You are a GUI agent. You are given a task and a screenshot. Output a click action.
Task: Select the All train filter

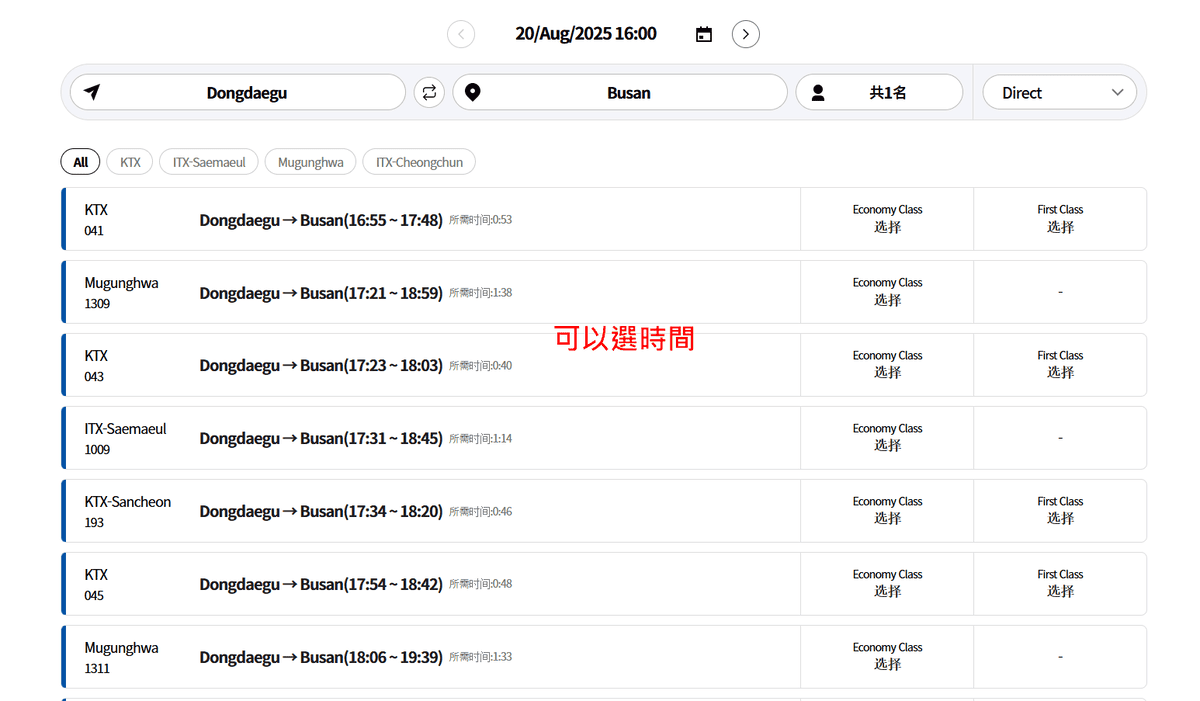tap(80, 162)
